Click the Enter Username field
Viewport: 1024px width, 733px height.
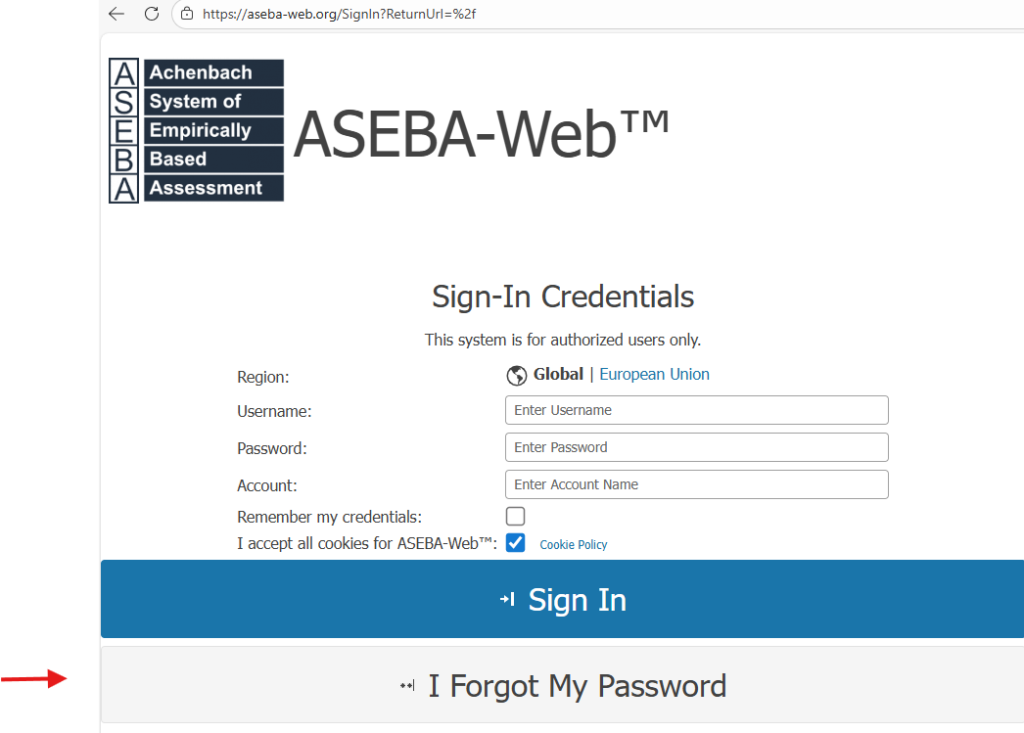(x=696, y=410)
